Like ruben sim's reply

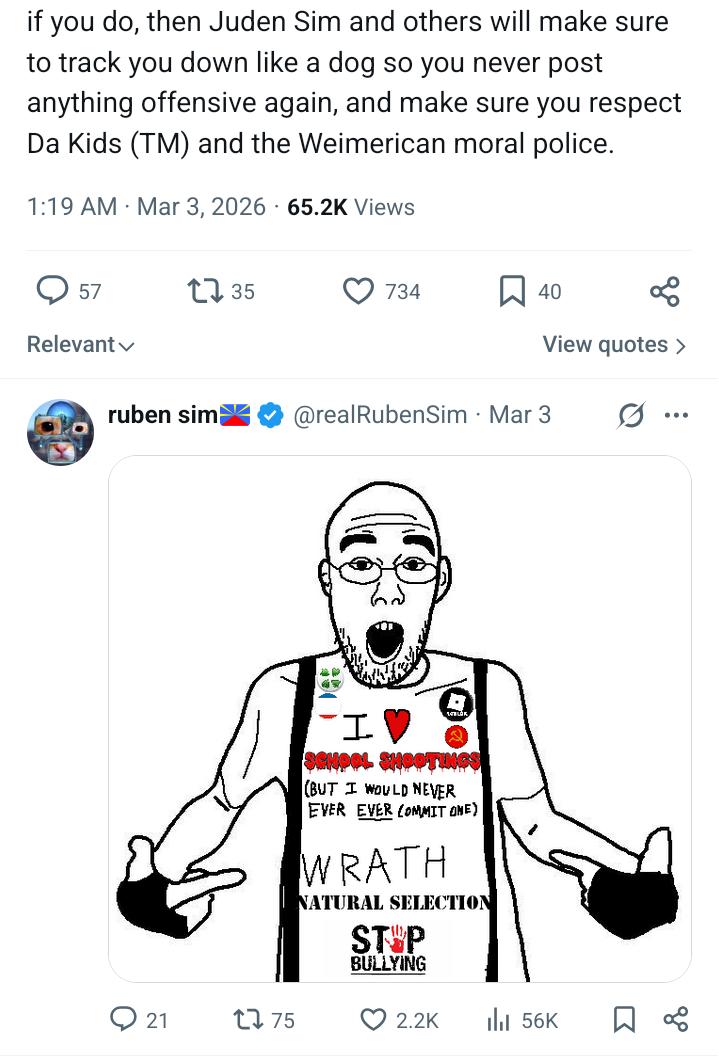pyautogui.click(x=373, y=1019)
